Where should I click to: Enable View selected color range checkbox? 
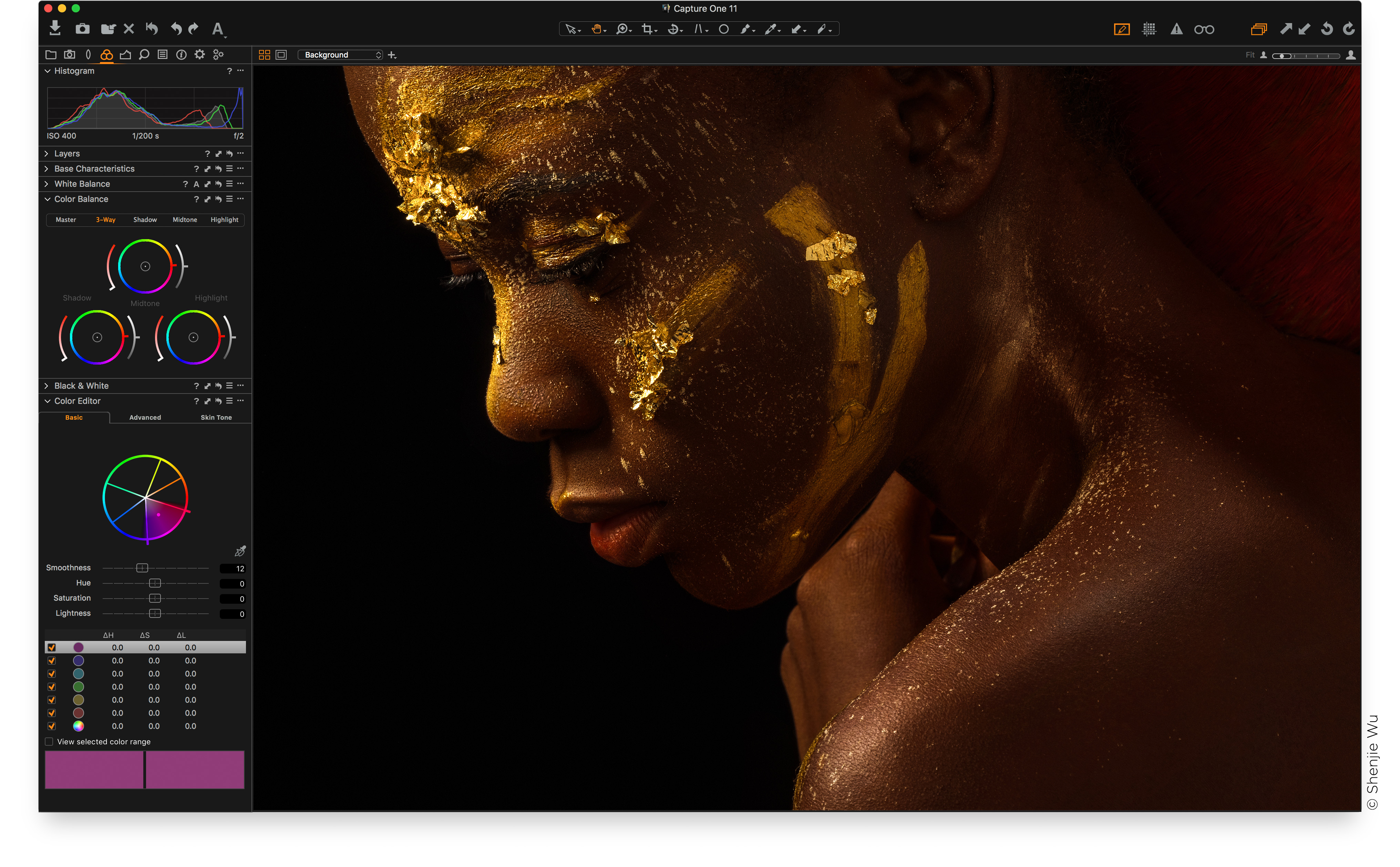[x=49, y=742]
